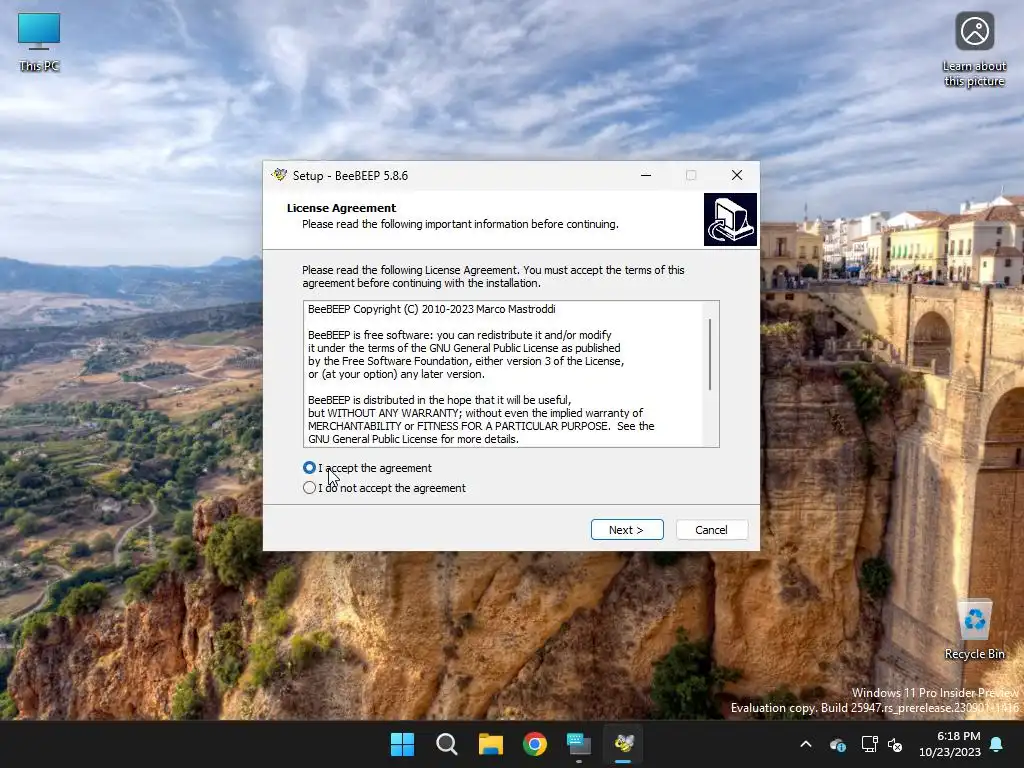Viewport: 1024px width, 768px height.
Task: Open File Explorer from the taskbar
Action: pyautogui.click(x=490, y=744)
